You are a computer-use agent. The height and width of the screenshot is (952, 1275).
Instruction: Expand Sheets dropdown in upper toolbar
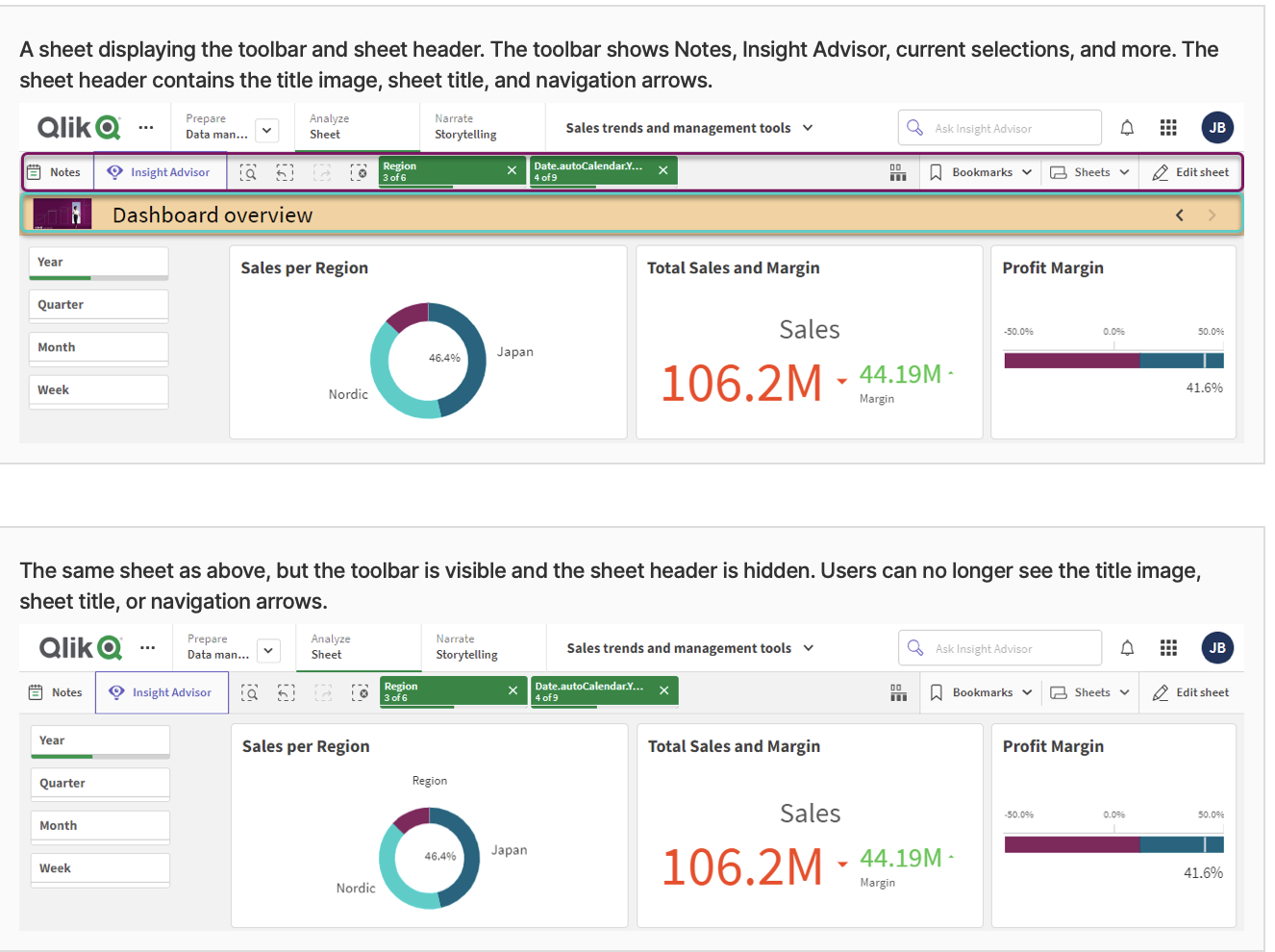click(1089, 172)
